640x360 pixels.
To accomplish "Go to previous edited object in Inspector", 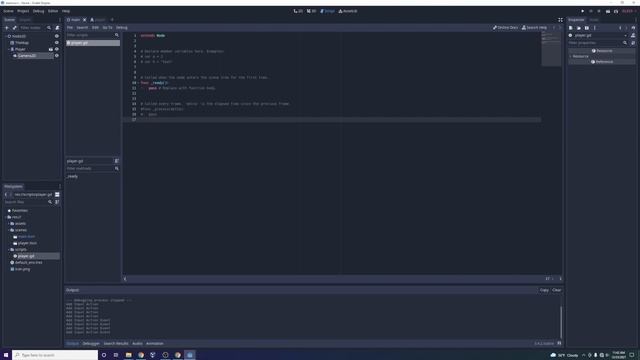I will 620,28.
